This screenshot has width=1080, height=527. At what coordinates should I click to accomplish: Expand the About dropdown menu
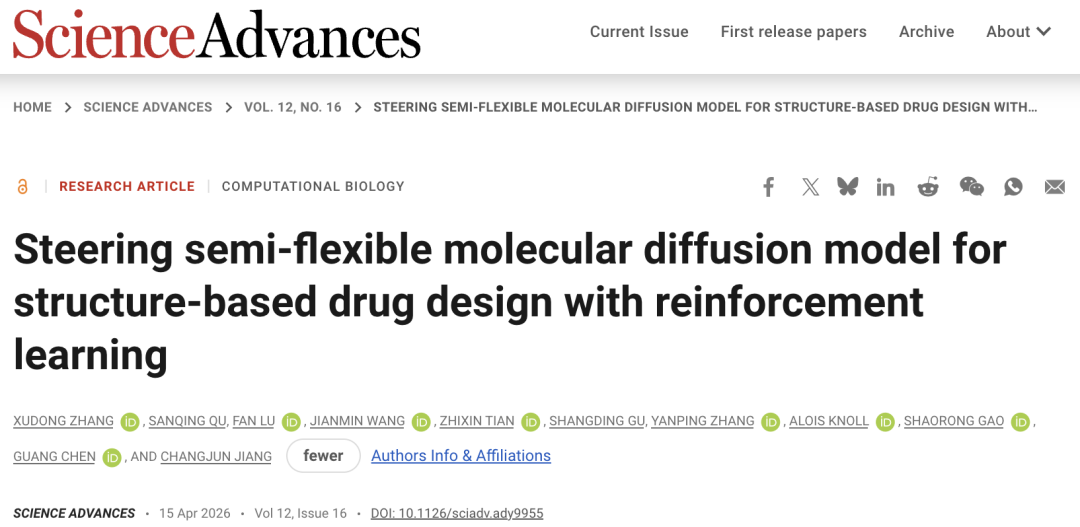(1018, 32)
